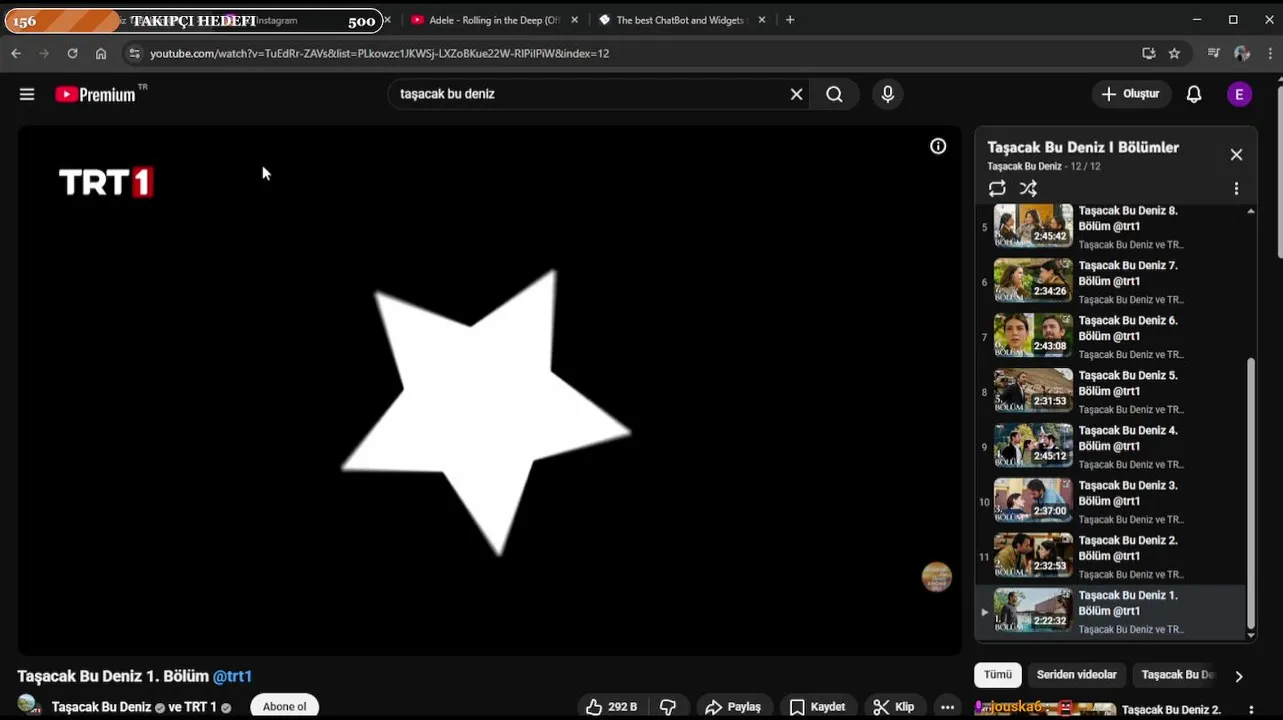The image size is (1283, 720).
Task: Close the Adele Rolling in the Deep tab
Action: [574, 20]
